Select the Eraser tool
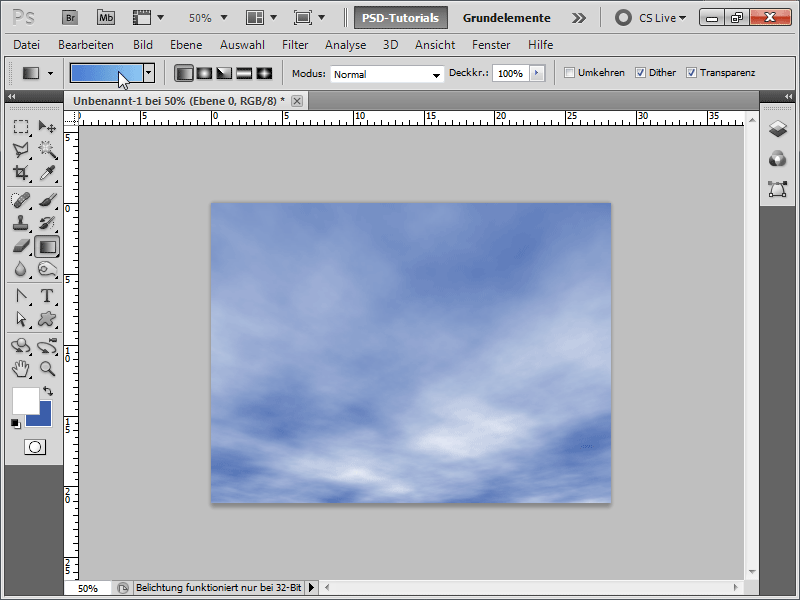The width and height of the screenshot is (800, 600). (x=20, y=246)
